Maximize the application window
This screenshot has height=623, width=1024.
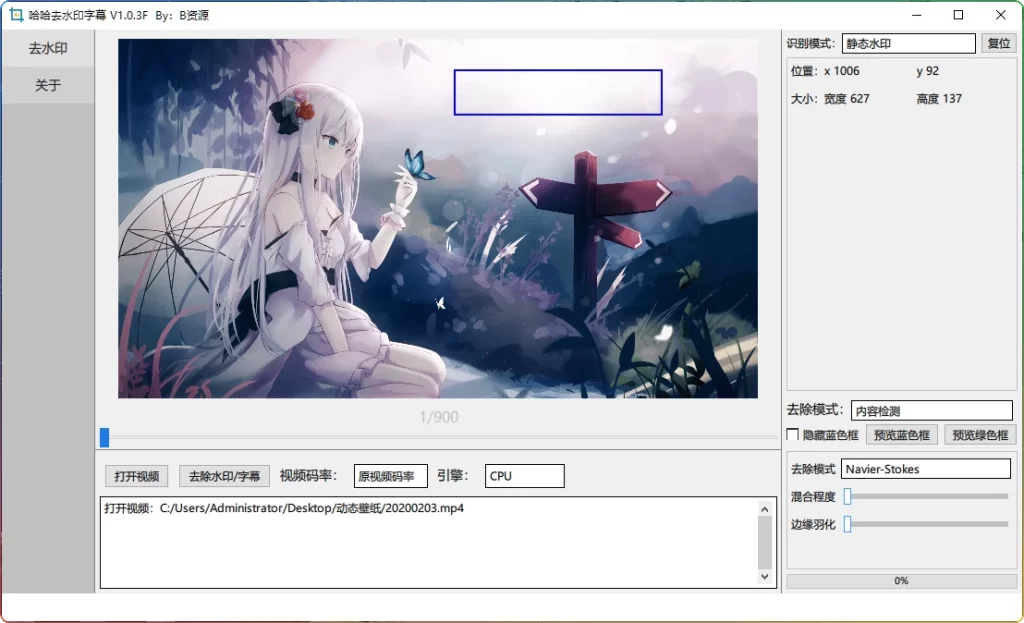(x=958, y=15)
